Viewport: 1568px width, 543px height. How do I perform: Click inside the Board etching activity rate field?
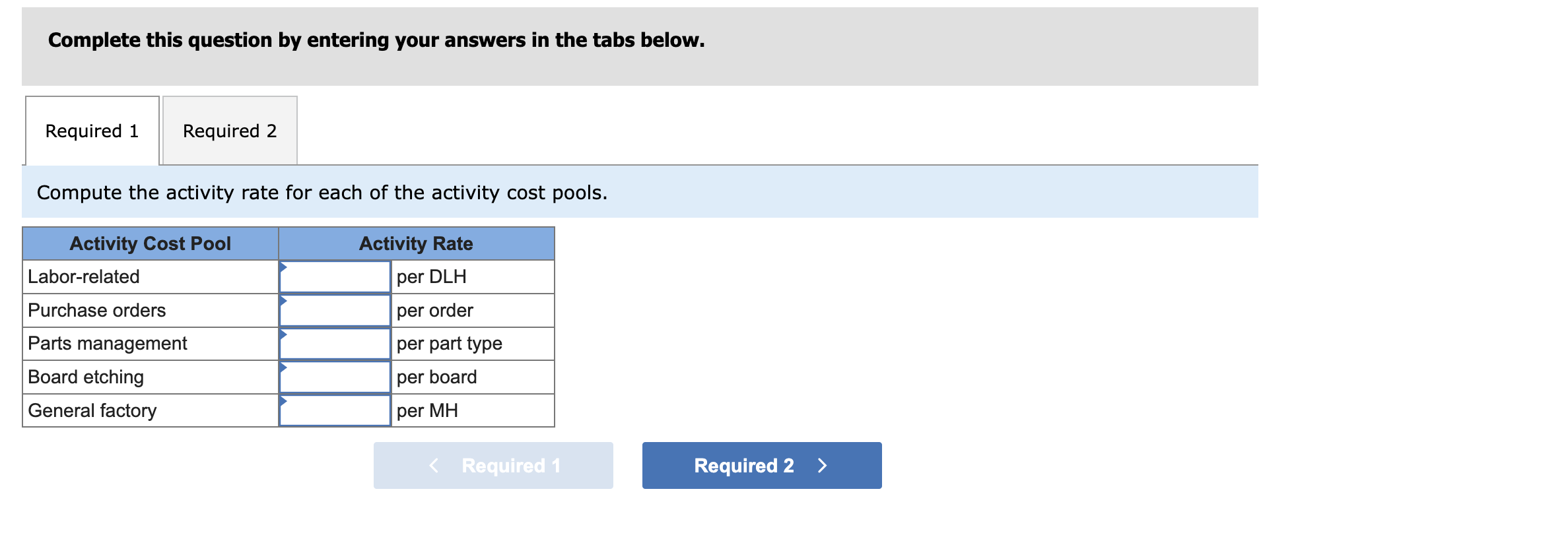tap(335, 377)
